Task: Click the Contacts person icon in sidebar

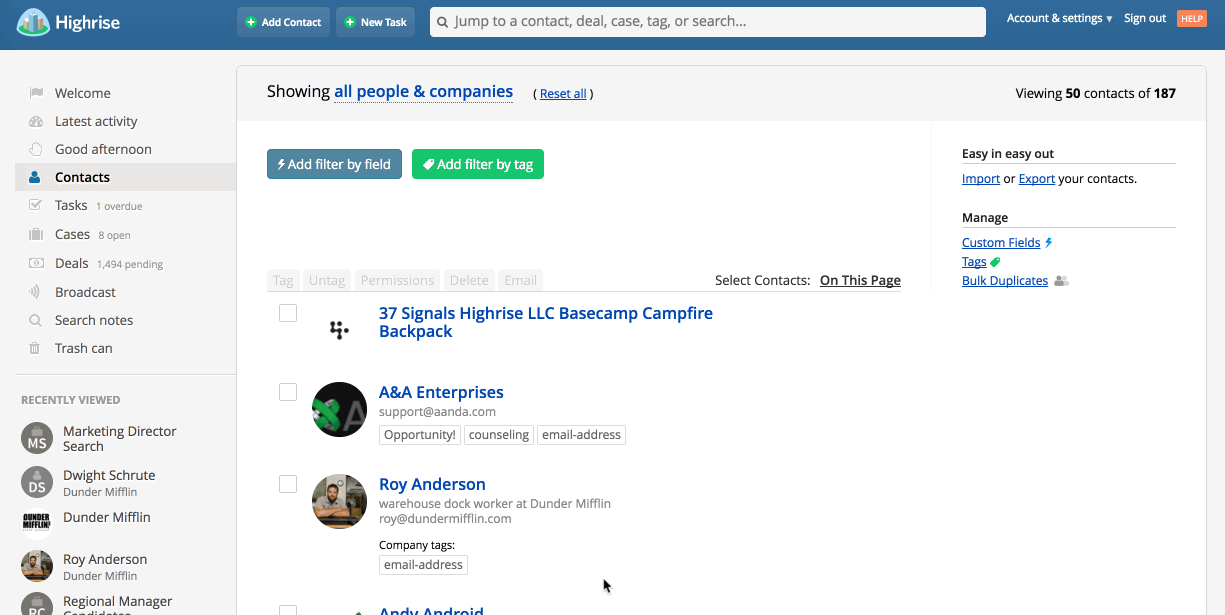Action: point(35,177)
